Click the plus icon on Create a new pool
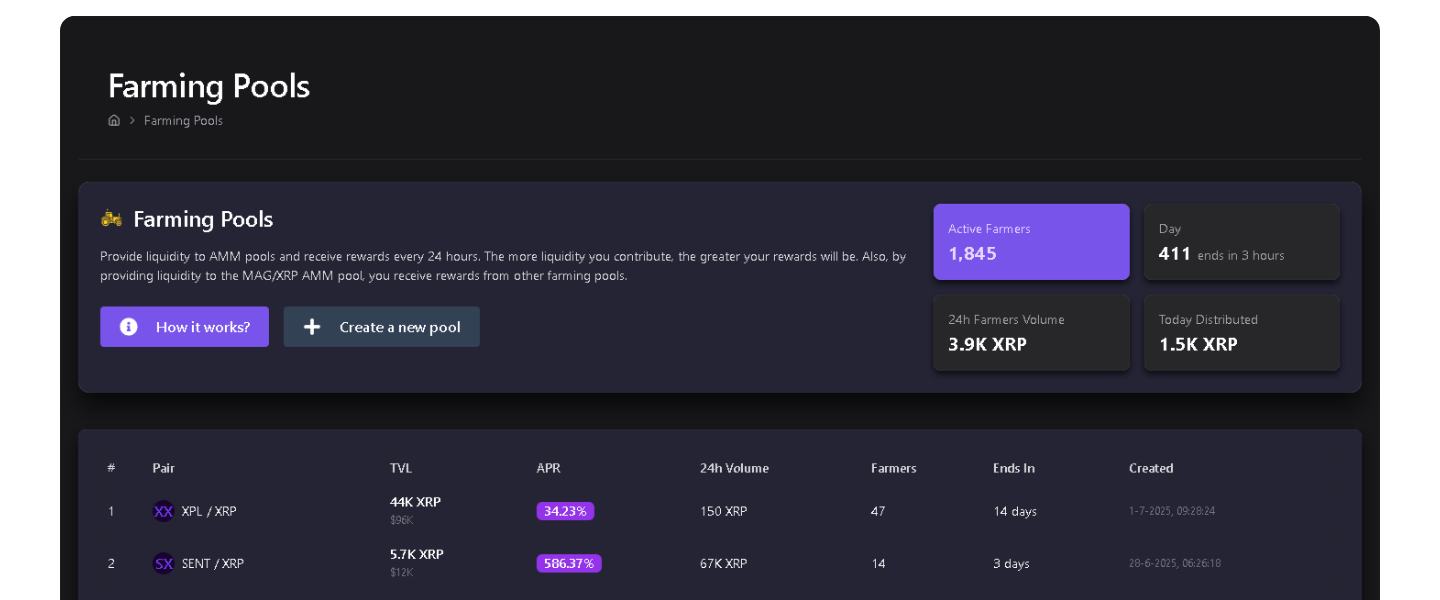 [x=312, y=327]
